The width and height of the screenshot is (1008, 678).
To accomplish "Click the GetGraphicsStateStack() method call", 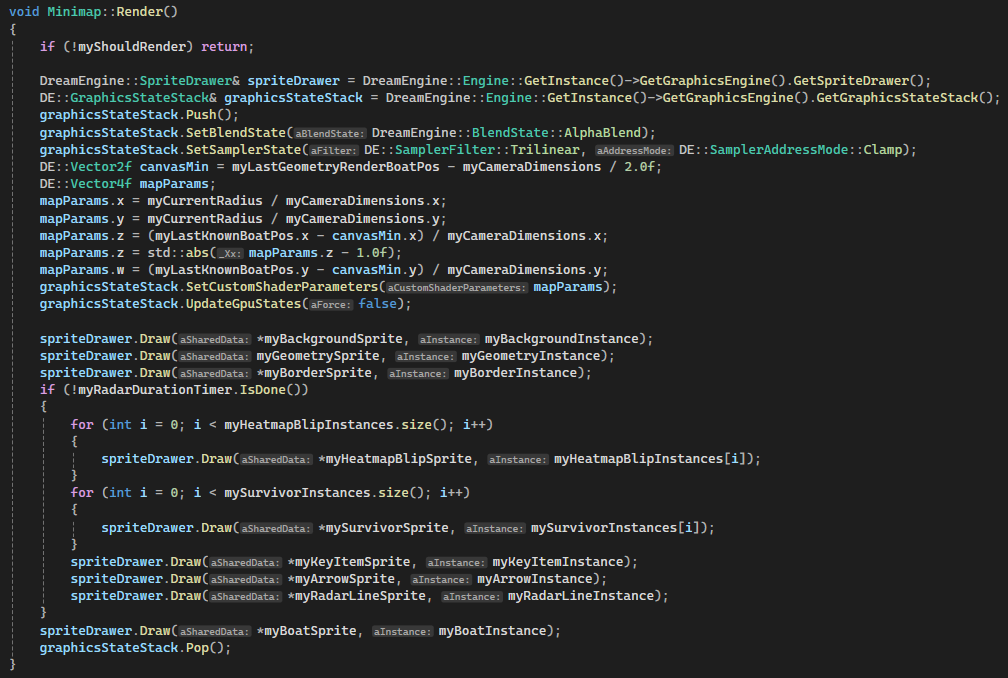I will [904, 98].
